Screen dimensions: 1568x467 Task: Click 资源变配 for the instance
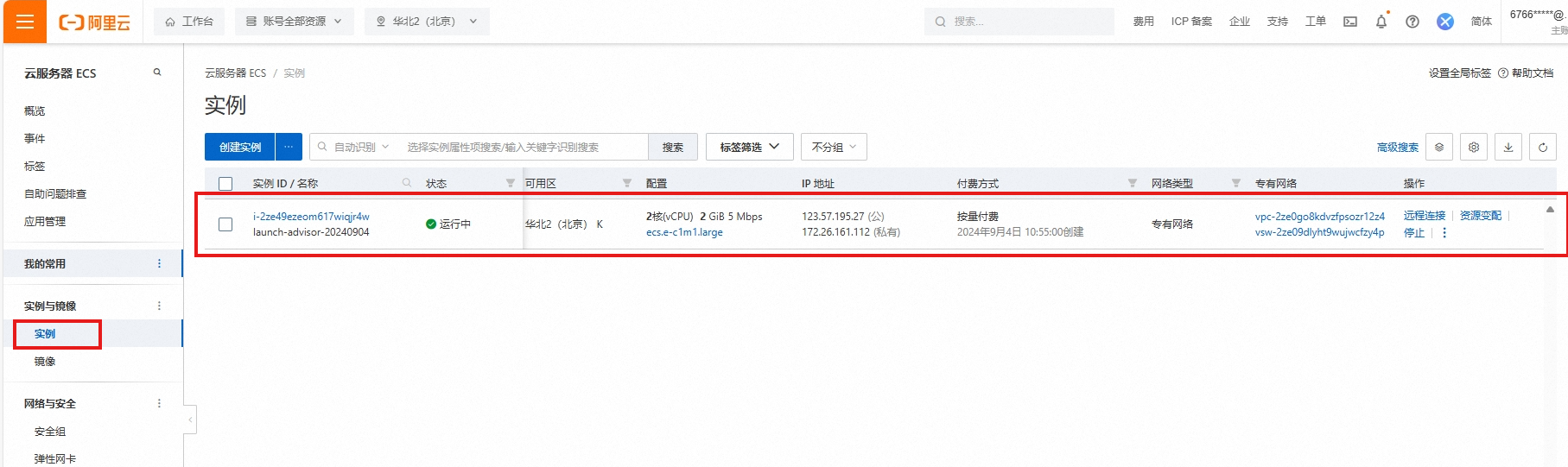(1481, 216)
